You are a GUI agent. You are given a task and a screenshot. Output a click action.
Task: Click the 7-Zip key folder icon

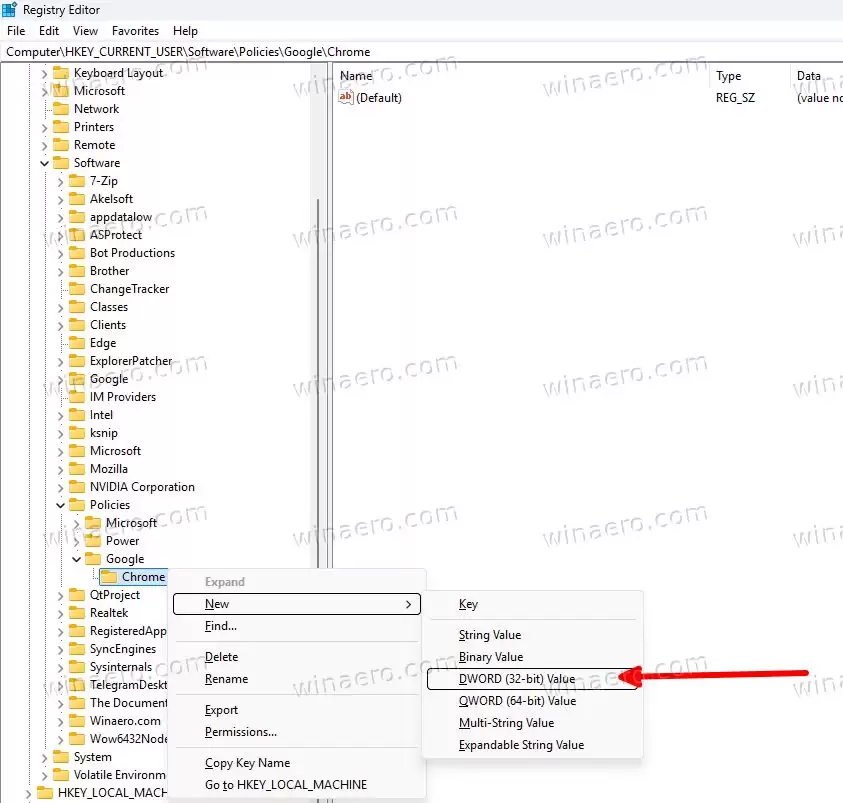(x=77, y=181)
